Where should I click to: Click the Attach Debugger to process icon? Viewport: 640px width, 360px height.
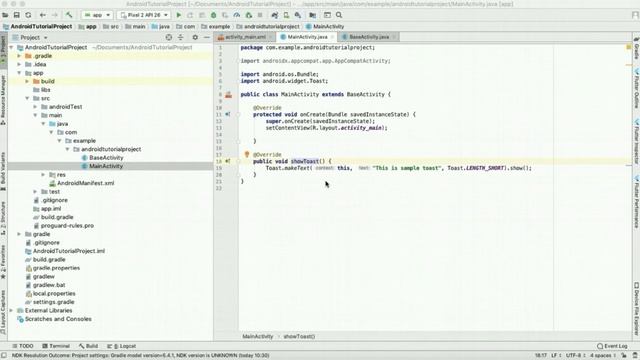pyautogui.click(x=249, y=15)
